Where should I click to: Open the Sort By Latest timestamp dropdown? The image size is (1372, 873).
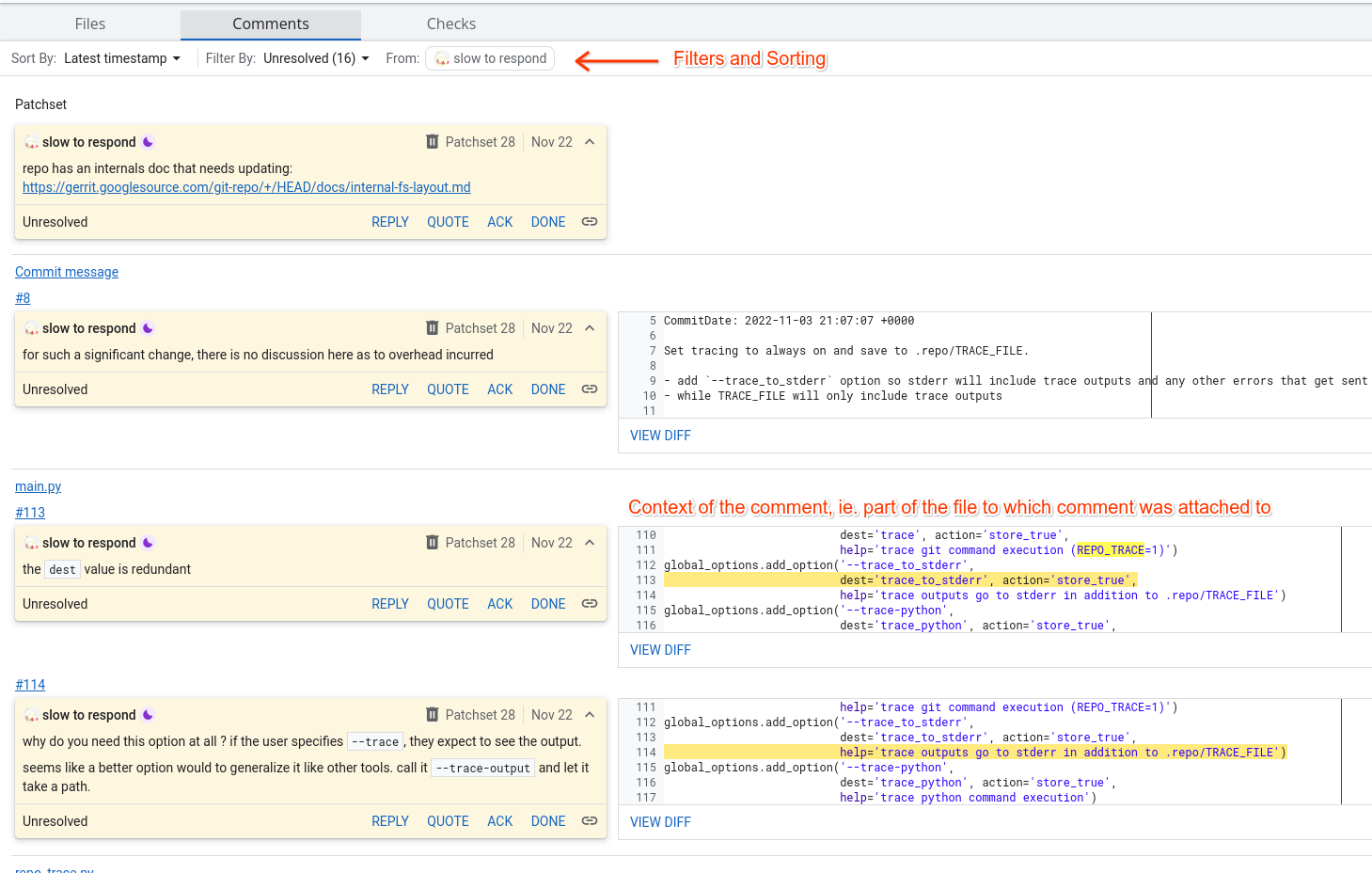tap(122, 57)
